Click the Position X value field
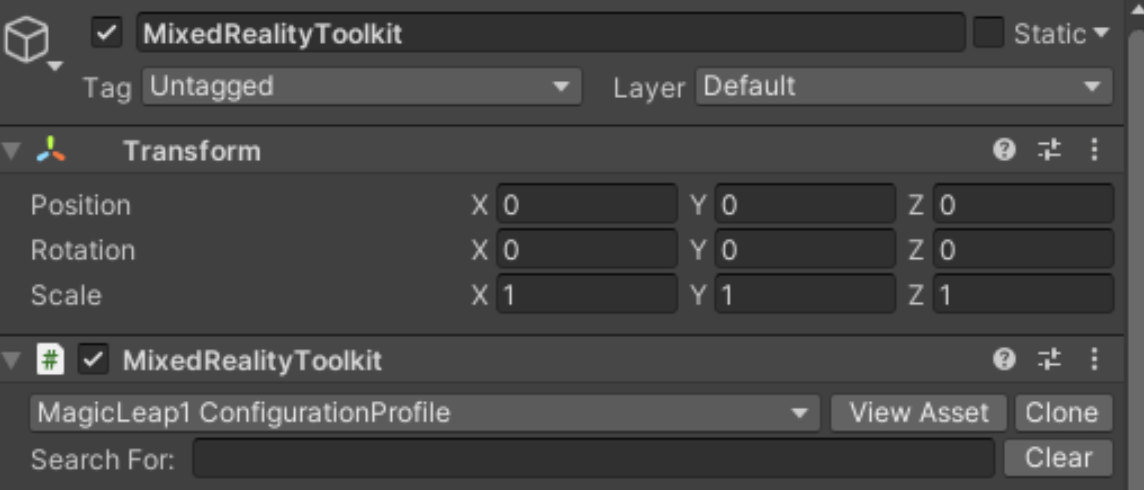The width and height of the screenshot is (1144, 490). pos(587,206)
